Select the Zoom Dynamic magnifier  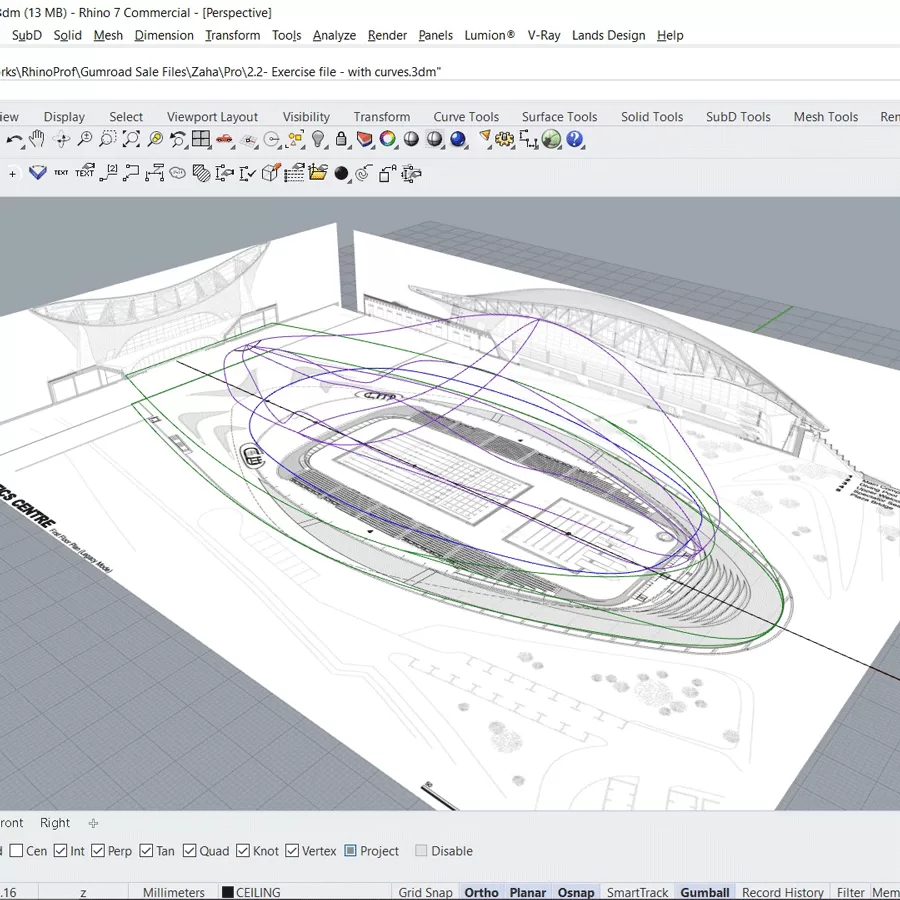(x=85, y=139)
